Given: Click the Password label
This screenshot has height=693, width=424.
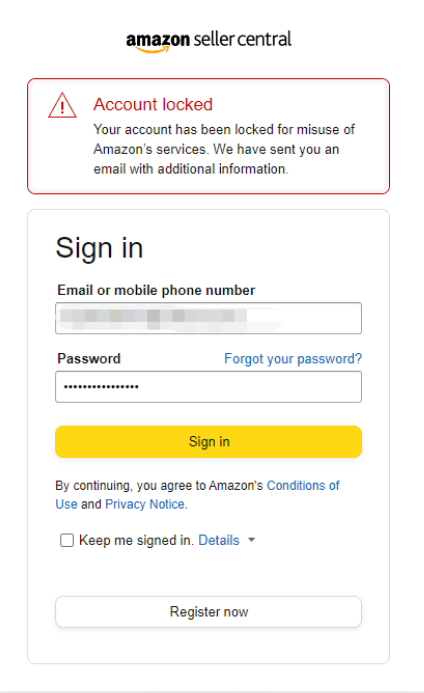Looking at the screenshot, I should tap(89, 358).
